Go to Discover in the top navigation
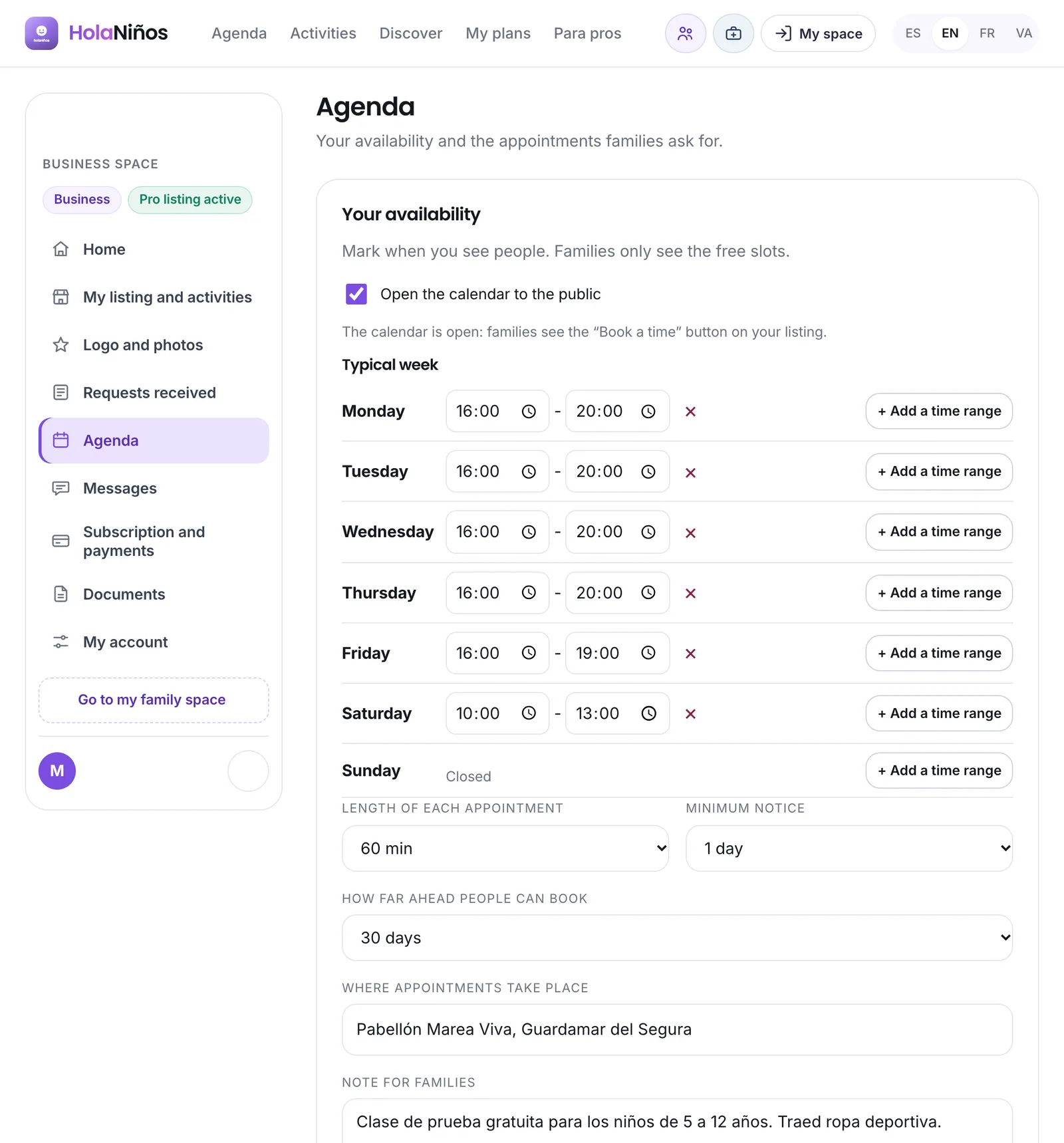The image size is (1064, 1143). click(410, 33)
